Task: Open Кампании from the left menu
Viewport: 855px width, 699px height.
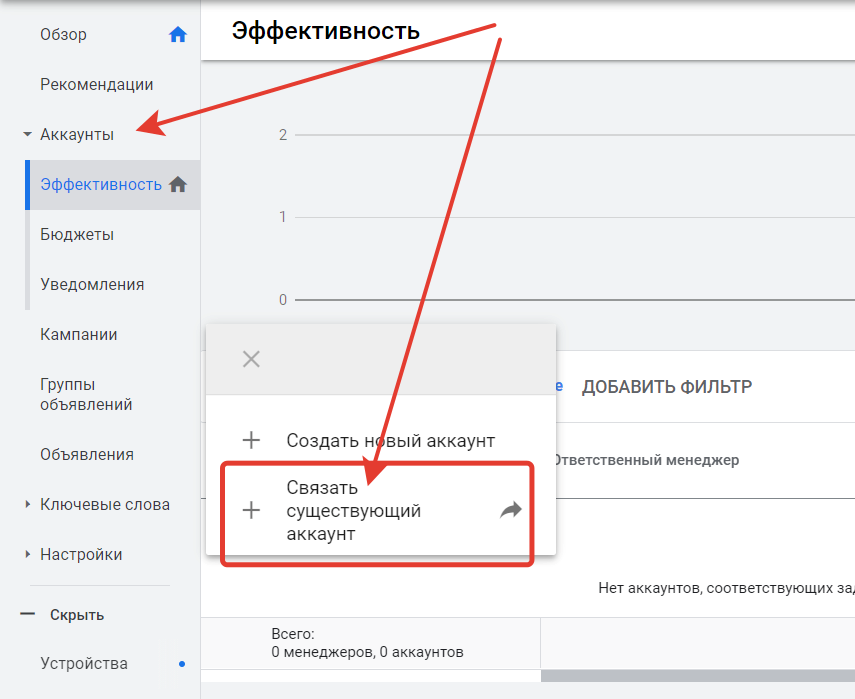Action: coord(78,335)
